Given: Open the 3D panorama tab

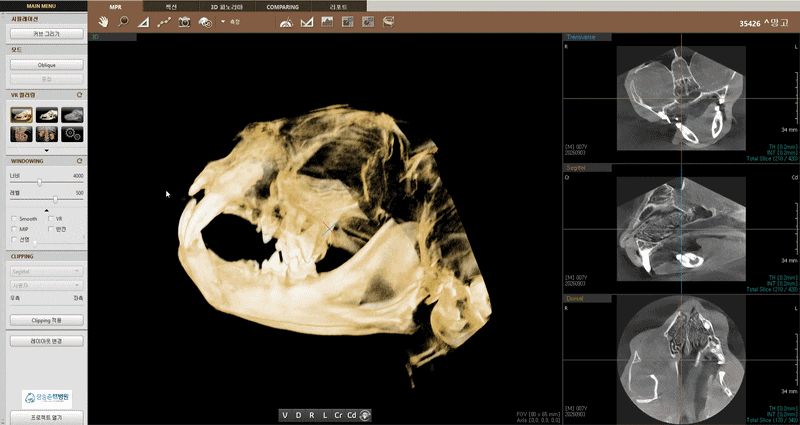Looking at the screenshot, I should (227, 7).
